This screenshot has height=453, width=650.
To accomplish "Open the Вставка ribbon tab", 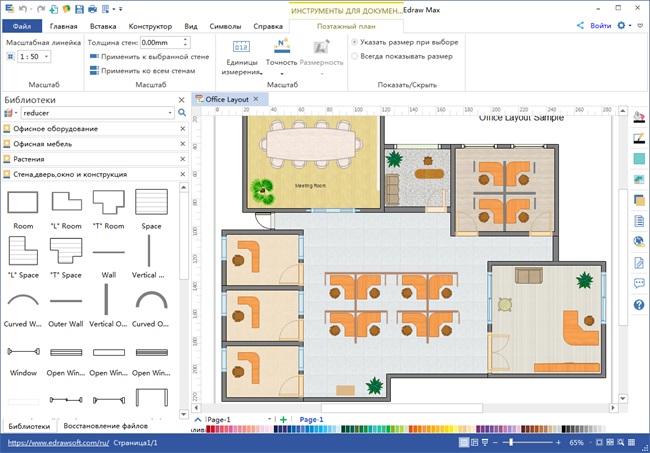I will [x=102, y=26].
